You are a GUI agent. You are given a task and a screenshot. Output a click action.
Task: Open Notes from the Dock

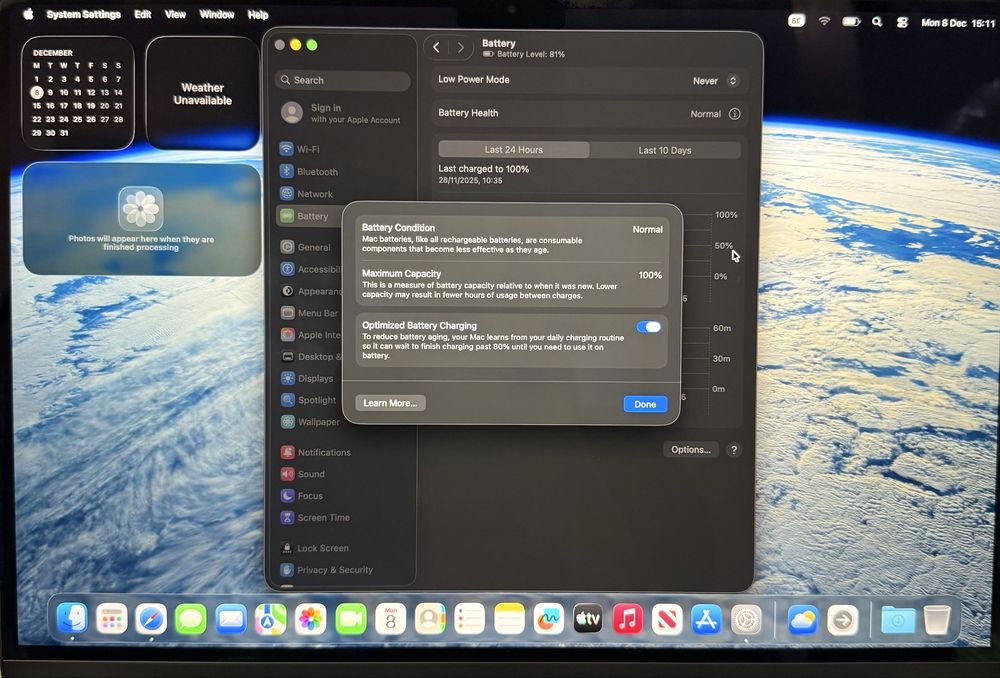tap(509, 619)
